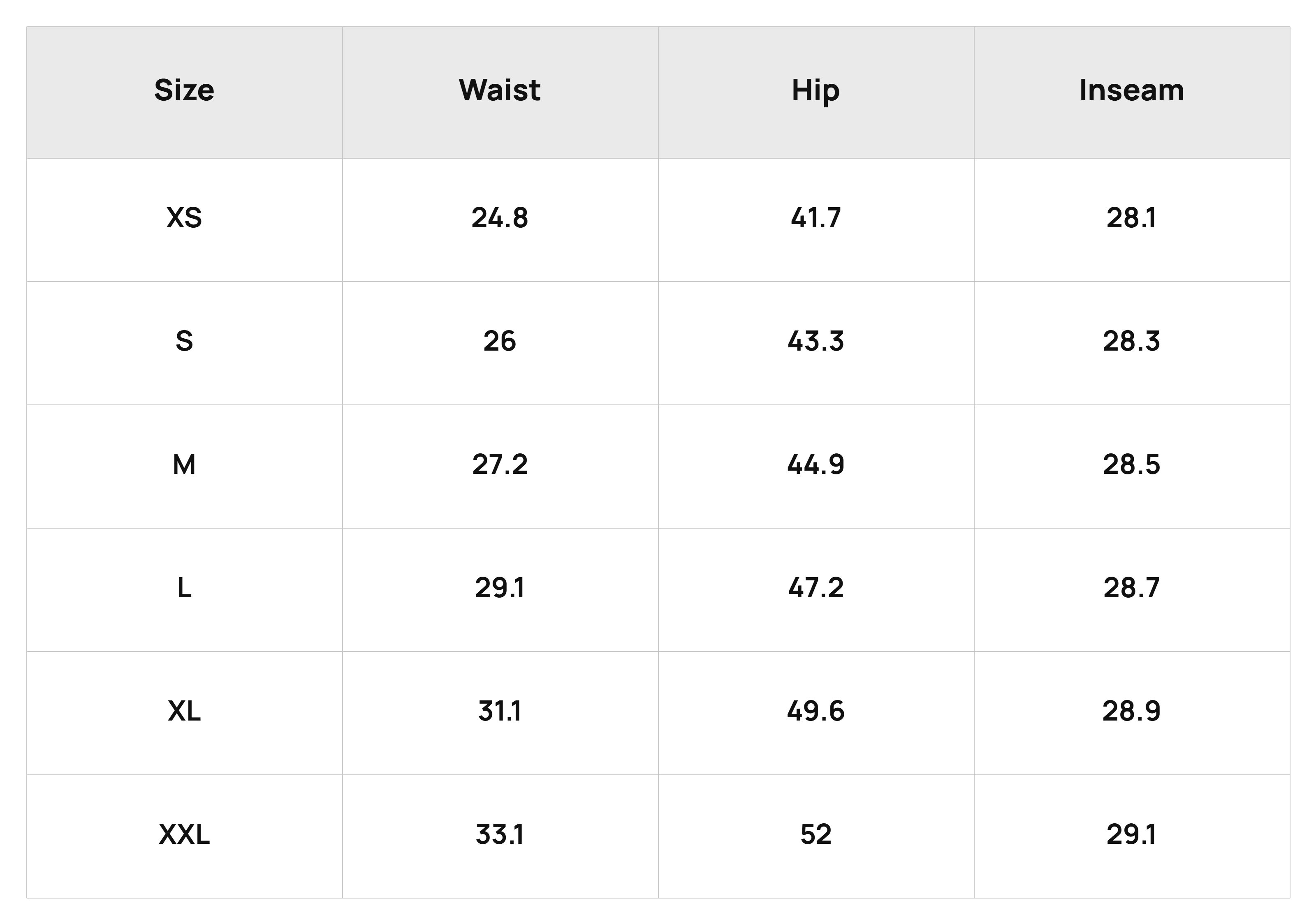
Task: Click the XXL hip value 52
Action: pyautogui.click(x=816, y=835)
